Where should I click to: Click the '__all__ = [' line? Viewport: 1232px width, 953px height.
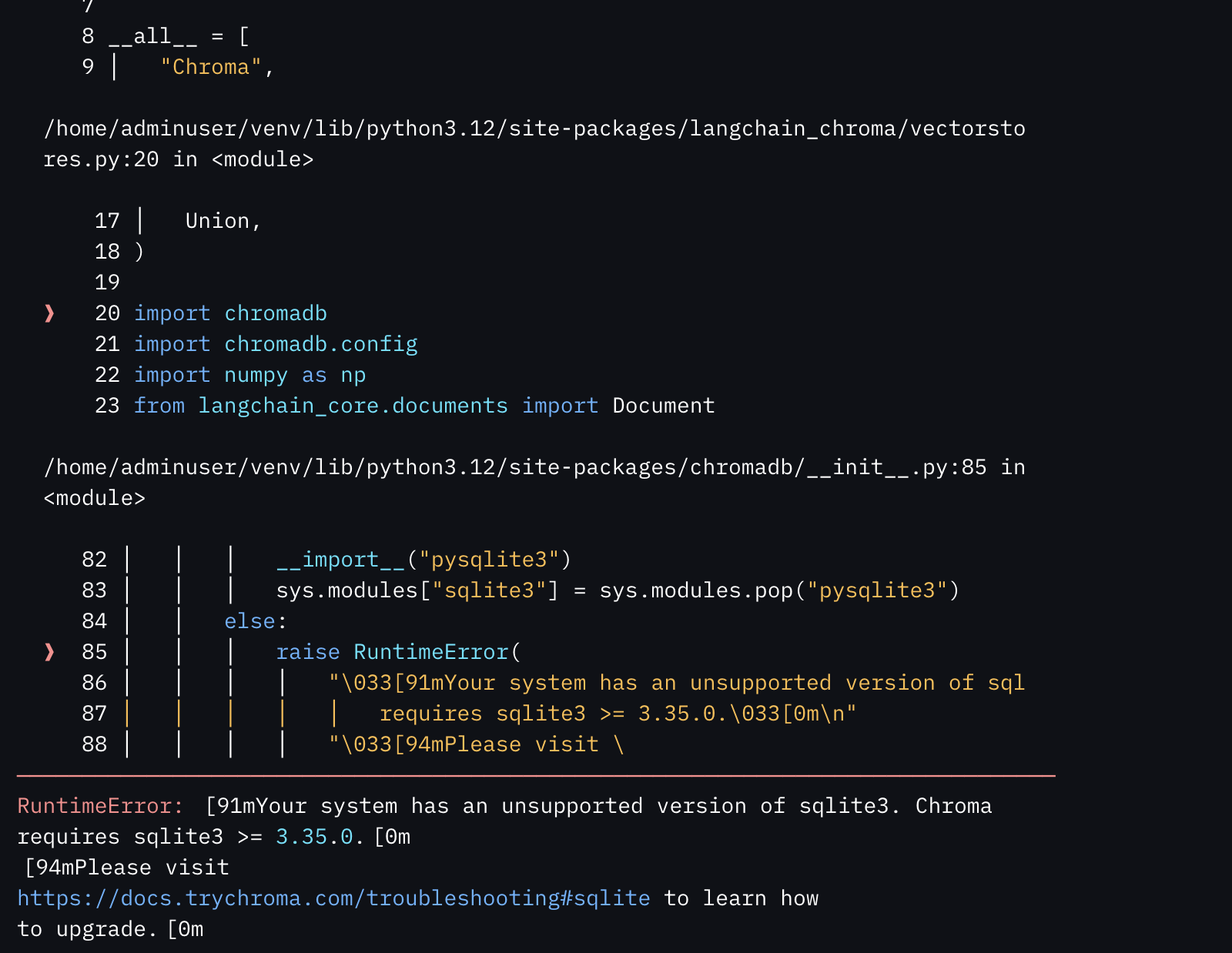coord(179,36)
